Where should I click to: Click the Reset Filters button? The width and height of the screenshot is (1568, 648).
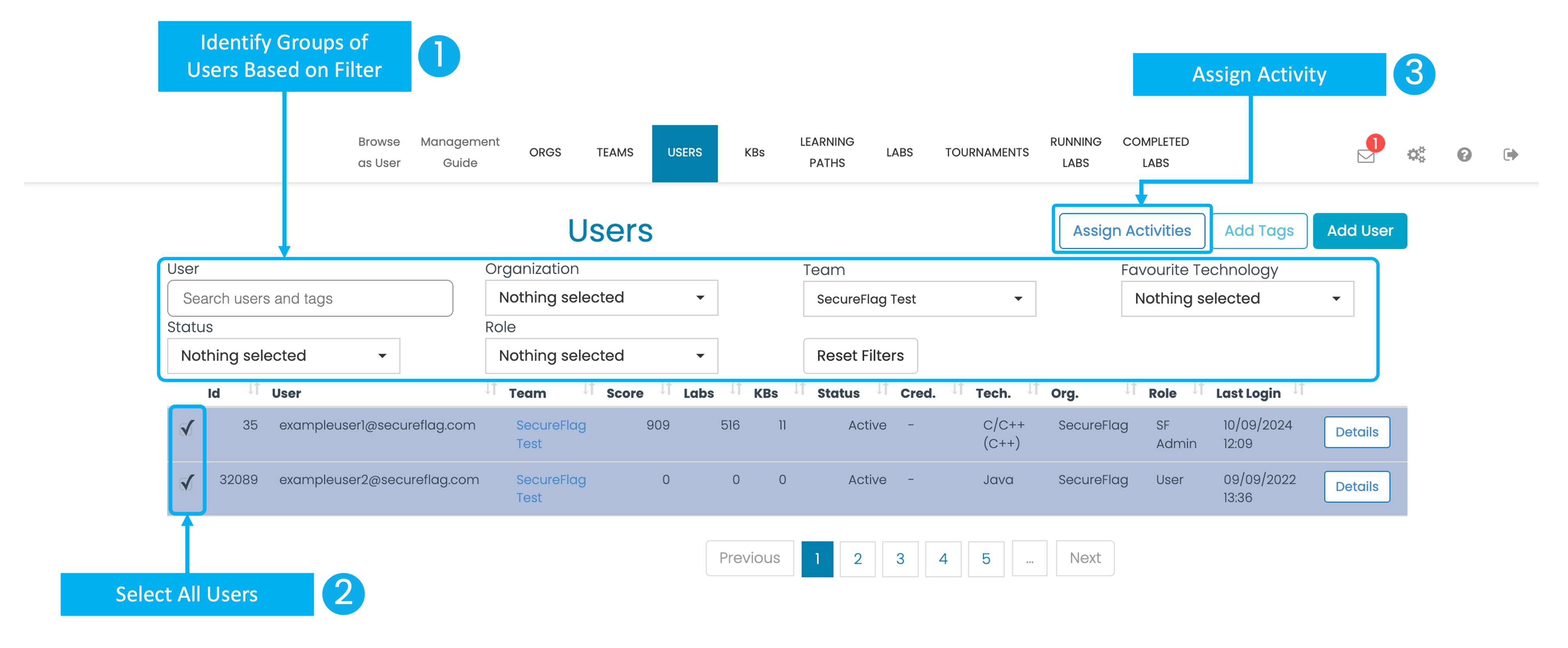(860, 356)
